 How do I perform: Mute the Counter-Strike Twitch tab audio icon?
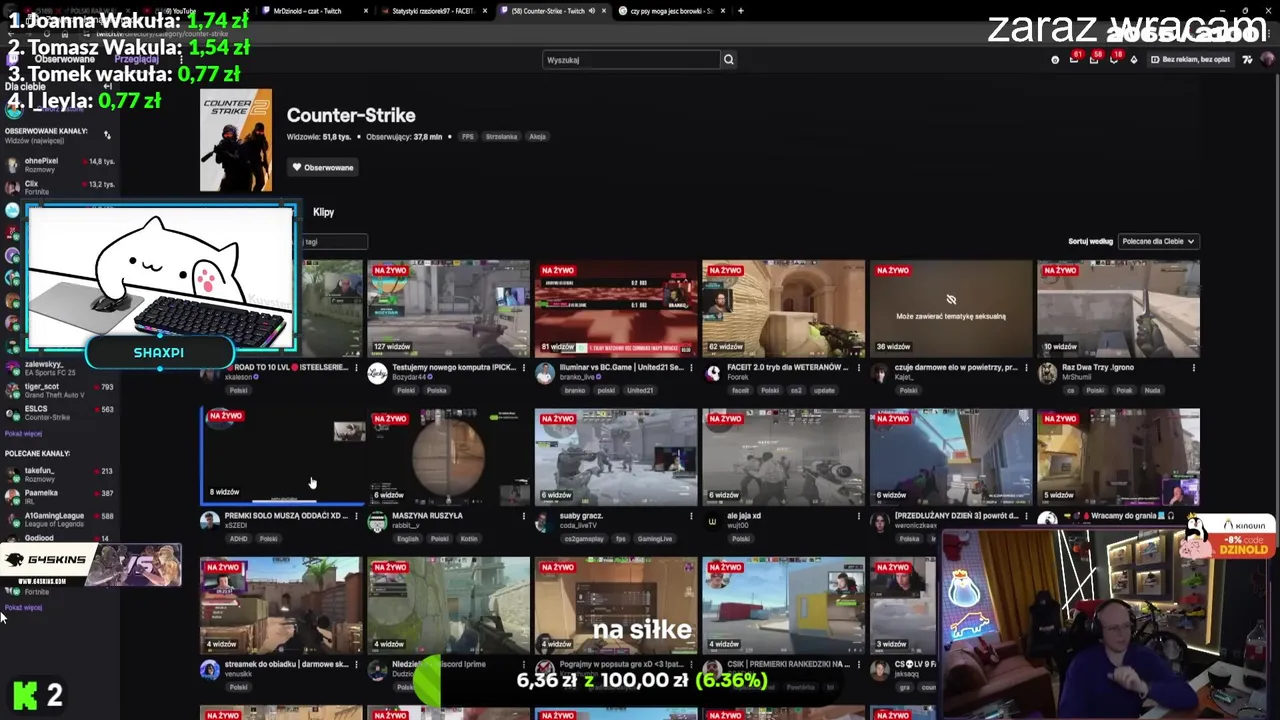(591, 11)
